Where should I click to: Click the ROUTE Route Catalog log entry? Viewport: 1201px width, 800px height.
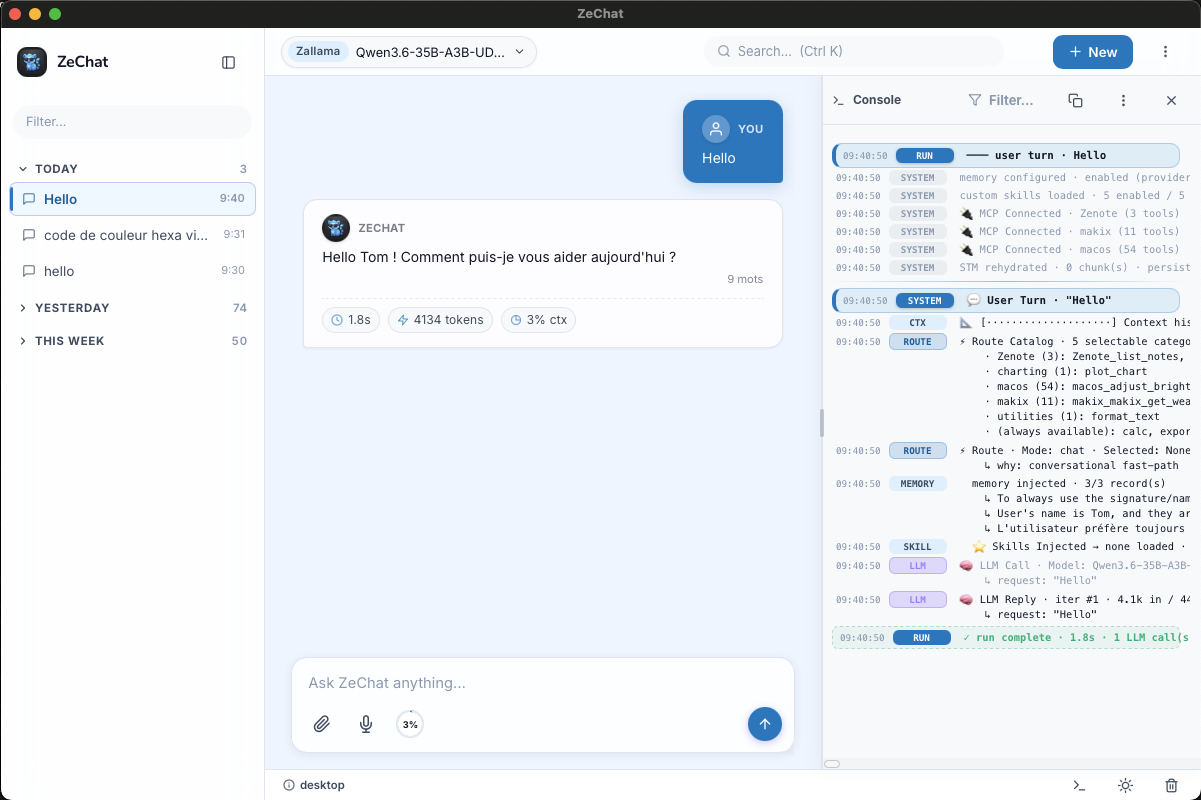click(1011, 387)
